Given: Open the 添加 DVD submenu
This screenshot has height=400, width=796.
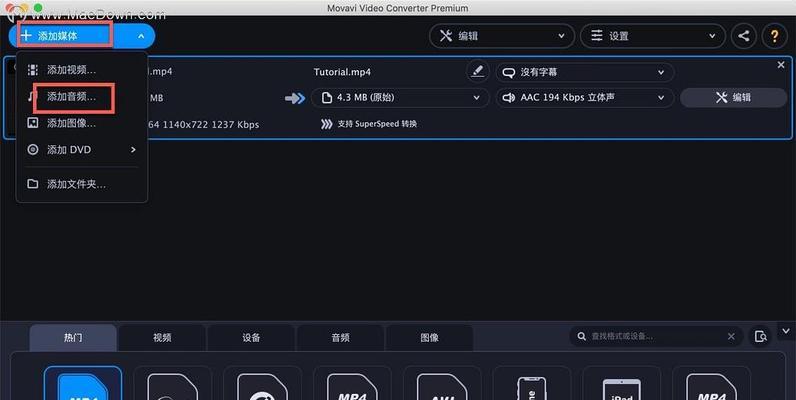Looking at the screenshot, I should pyautogui.click(x=81, y=150).
